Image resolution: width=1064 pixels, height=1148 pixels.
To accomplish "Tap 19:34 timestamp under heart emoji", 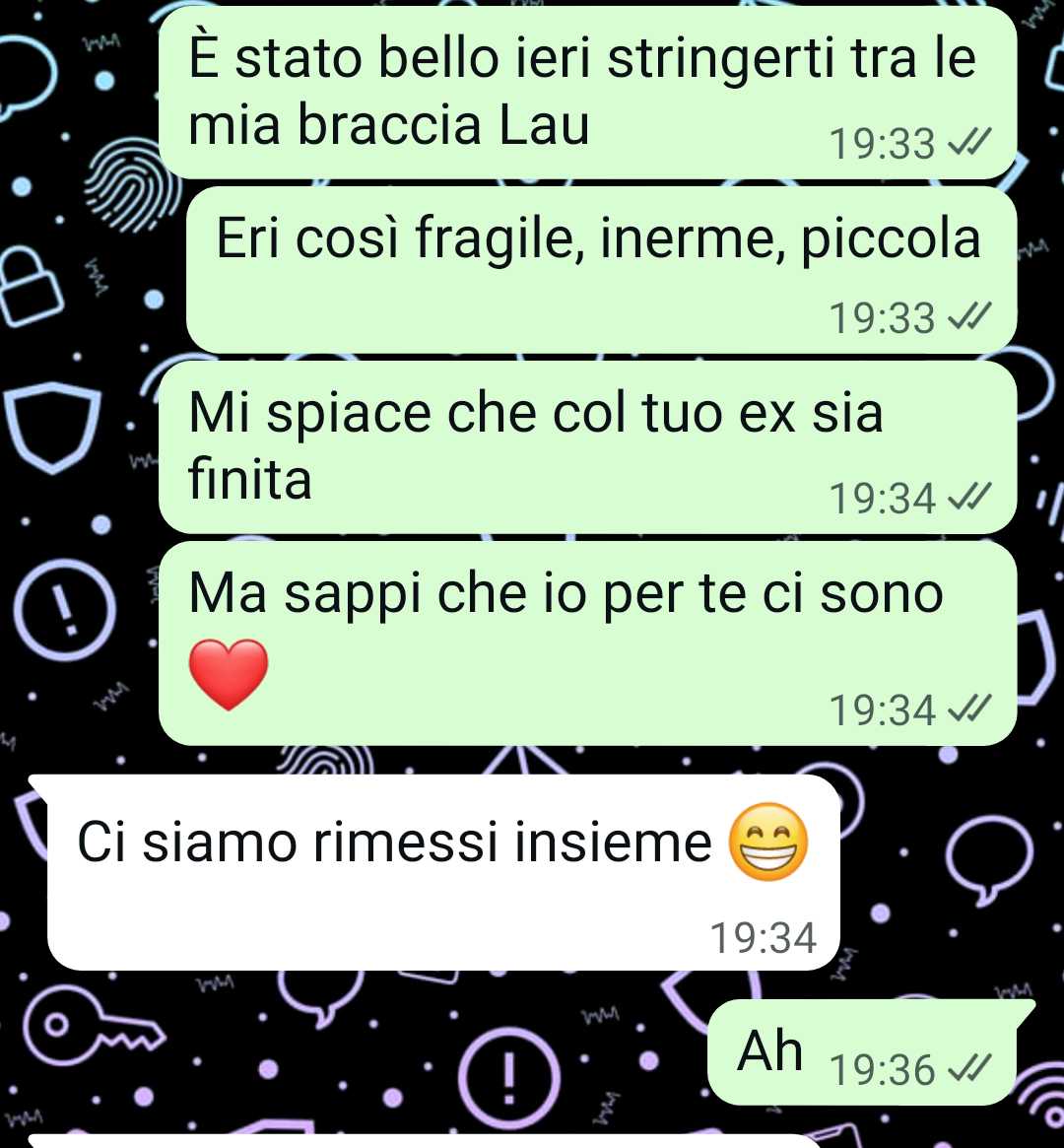I will coord(883,710).
